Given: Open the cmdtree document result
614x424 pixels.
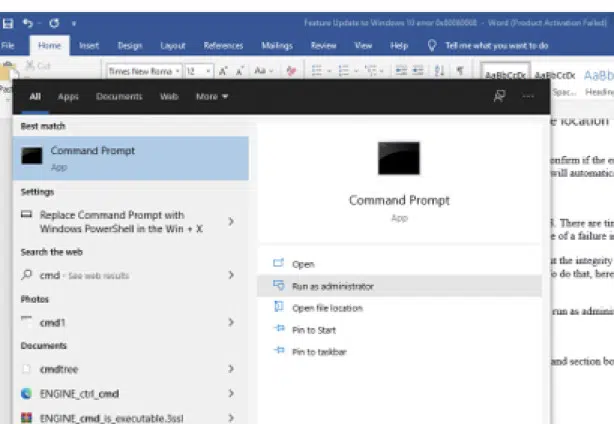Looking at the screenshot, I should coord(59,369).
